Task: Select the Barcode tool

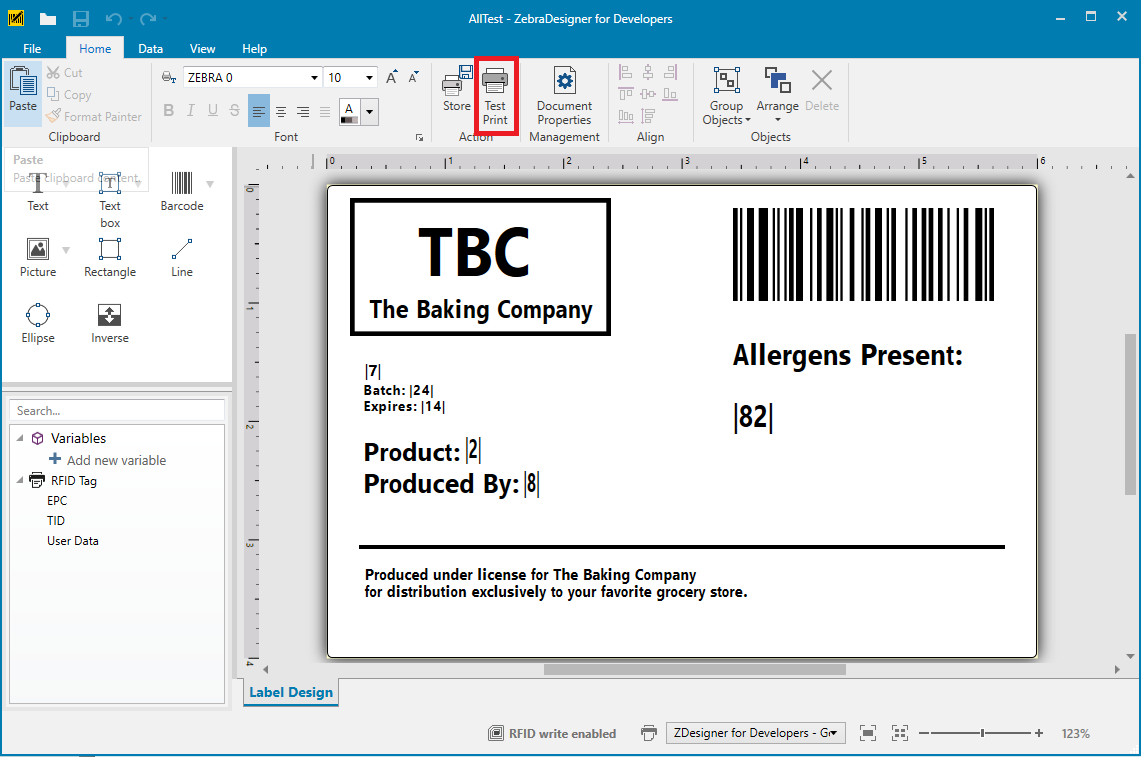Action: (182, 190)
